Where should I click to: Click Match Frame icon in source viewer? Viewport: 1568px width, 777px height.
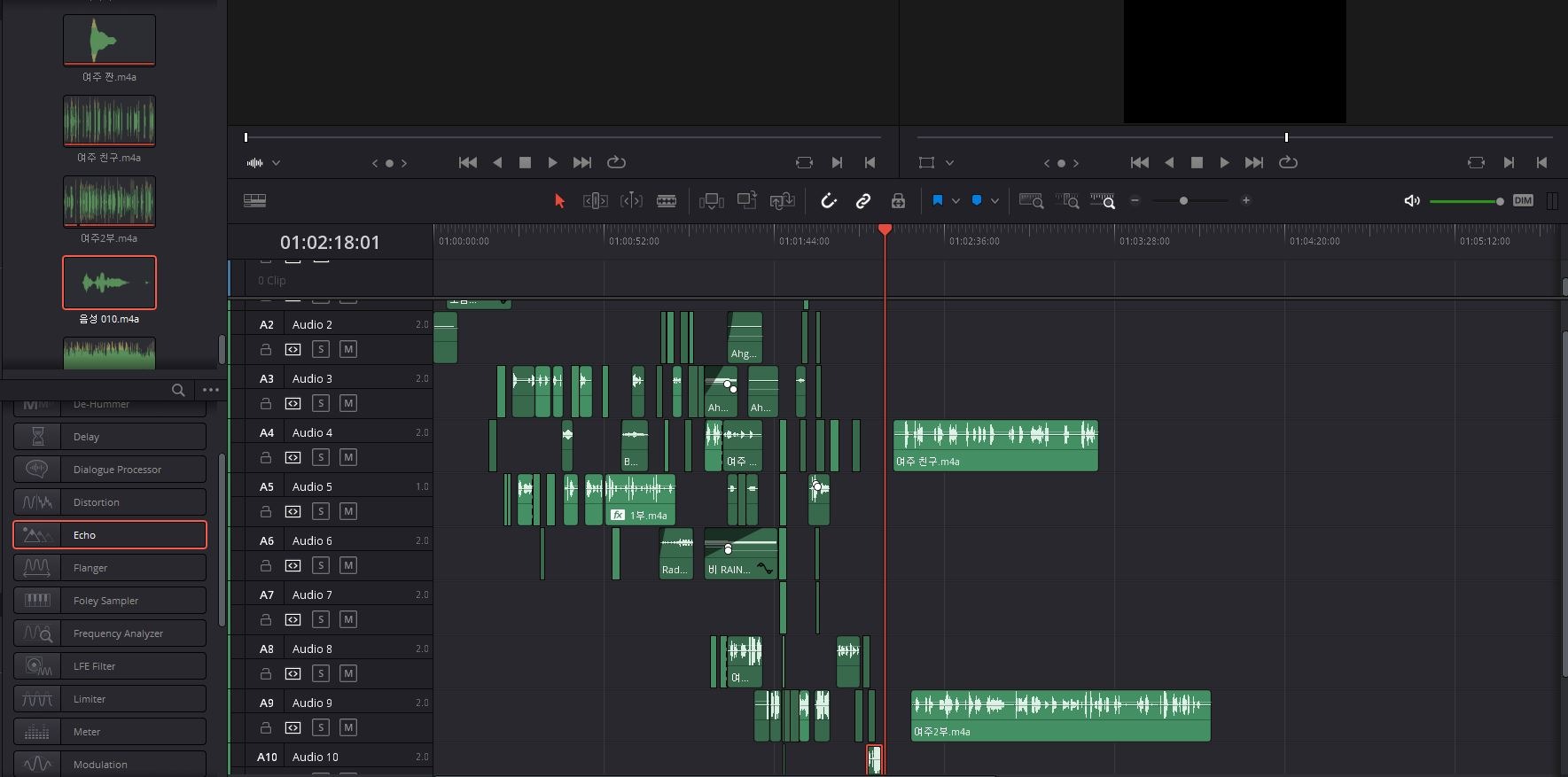[804, 163]
